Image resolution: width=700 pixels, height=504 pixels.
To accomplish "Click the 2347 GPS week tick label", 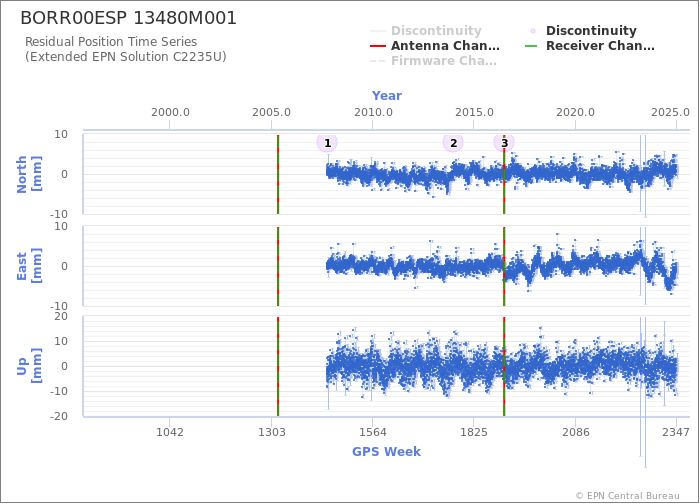I will [676, 432].
